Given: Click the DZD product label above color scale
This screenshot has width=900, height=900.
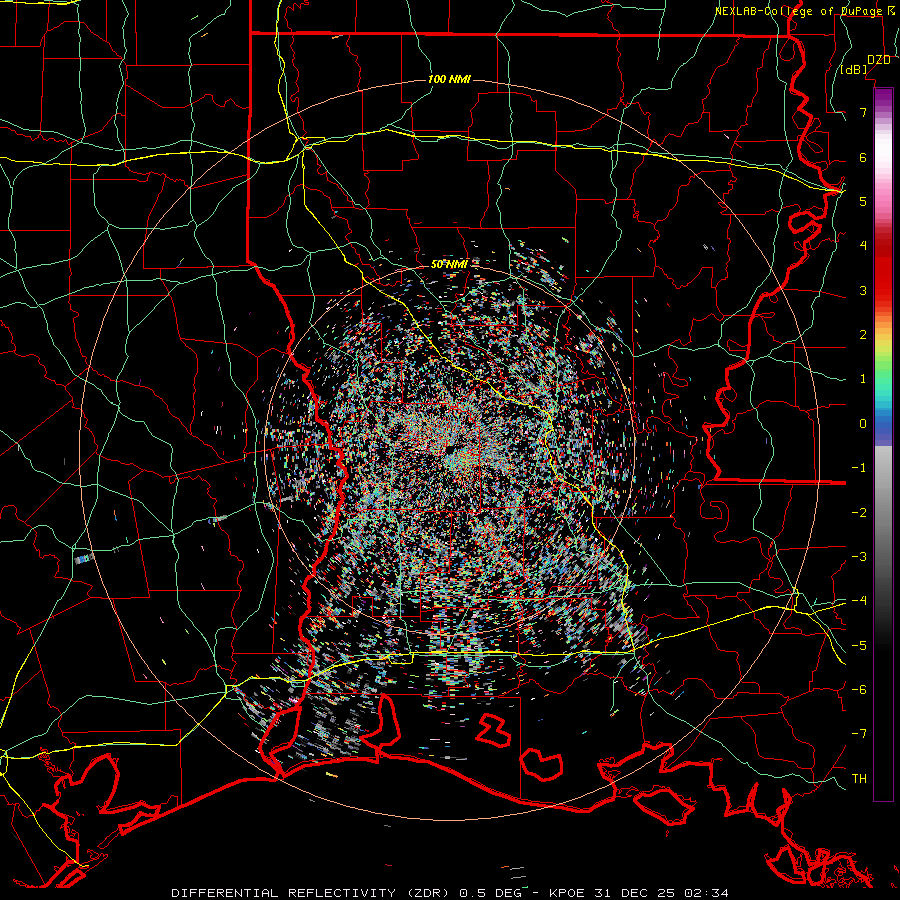Looking at the screenshot, I should pyautogui.click(x=878, y=60).
